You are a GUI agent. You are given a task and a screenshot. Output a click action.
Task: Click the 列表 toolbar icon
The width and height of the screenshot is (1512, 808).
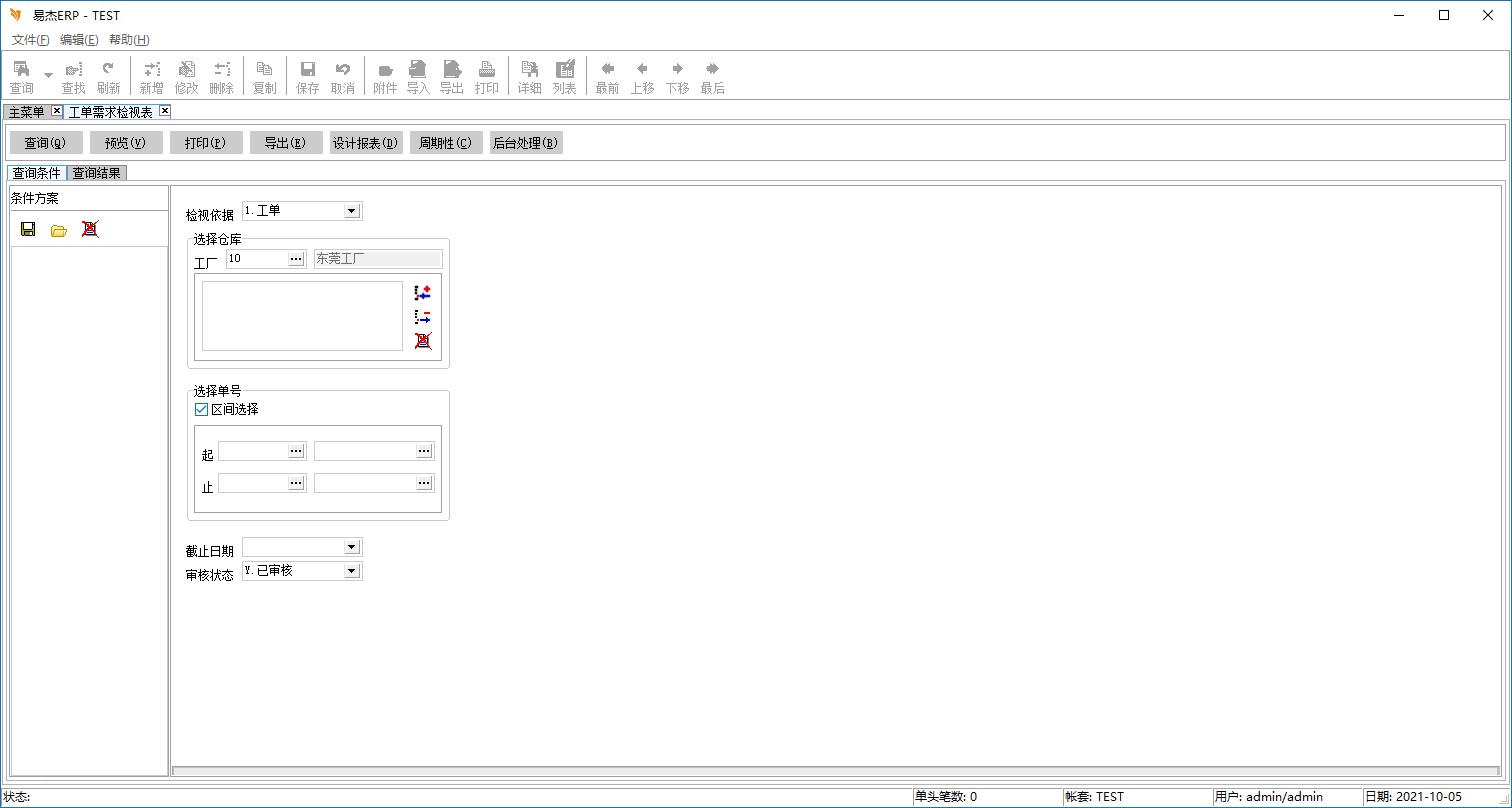tap(564, 77)
